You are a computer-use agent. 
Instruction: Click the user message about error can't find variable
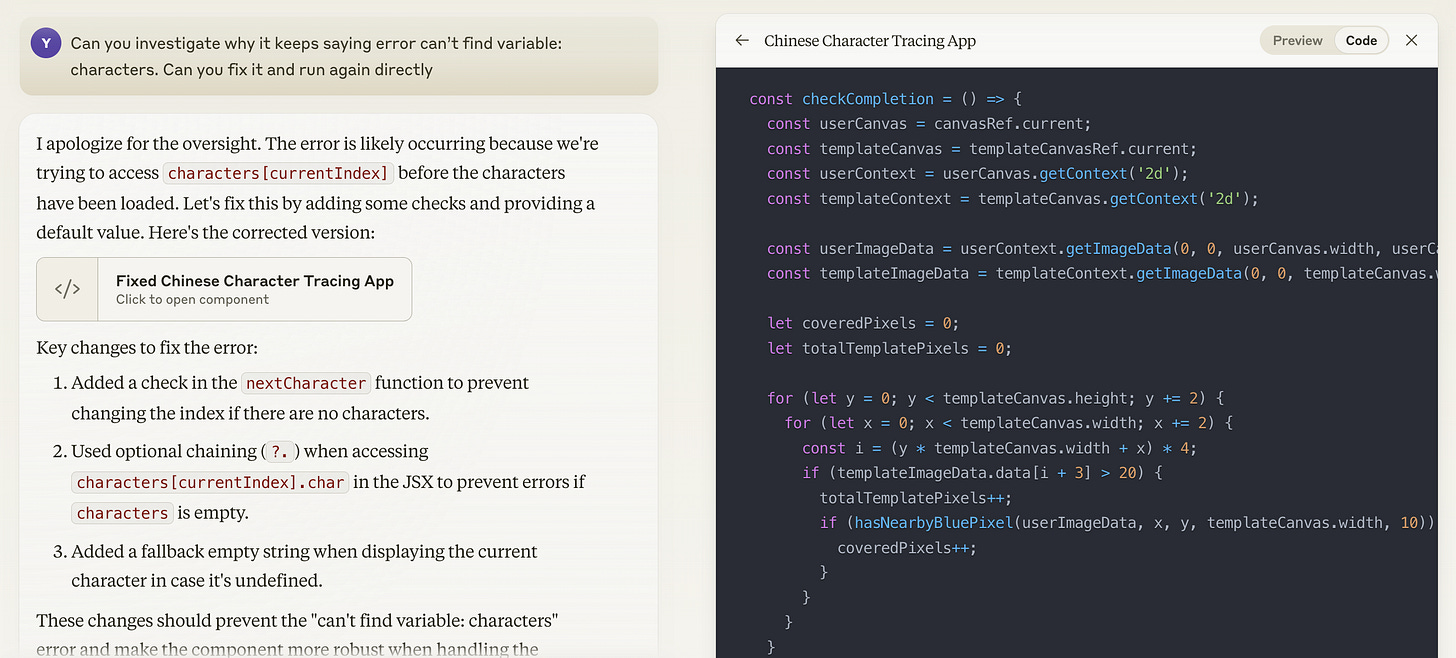[x=339, y=56]
